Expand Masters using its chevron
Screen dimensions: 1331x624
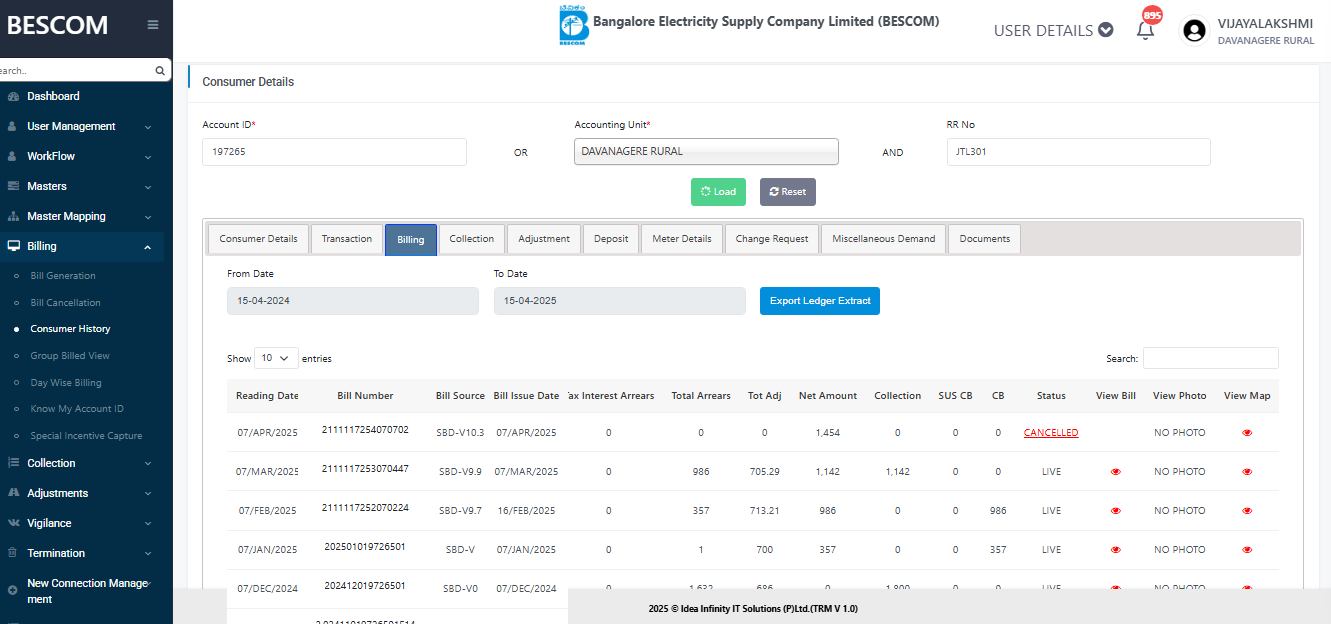148,187
